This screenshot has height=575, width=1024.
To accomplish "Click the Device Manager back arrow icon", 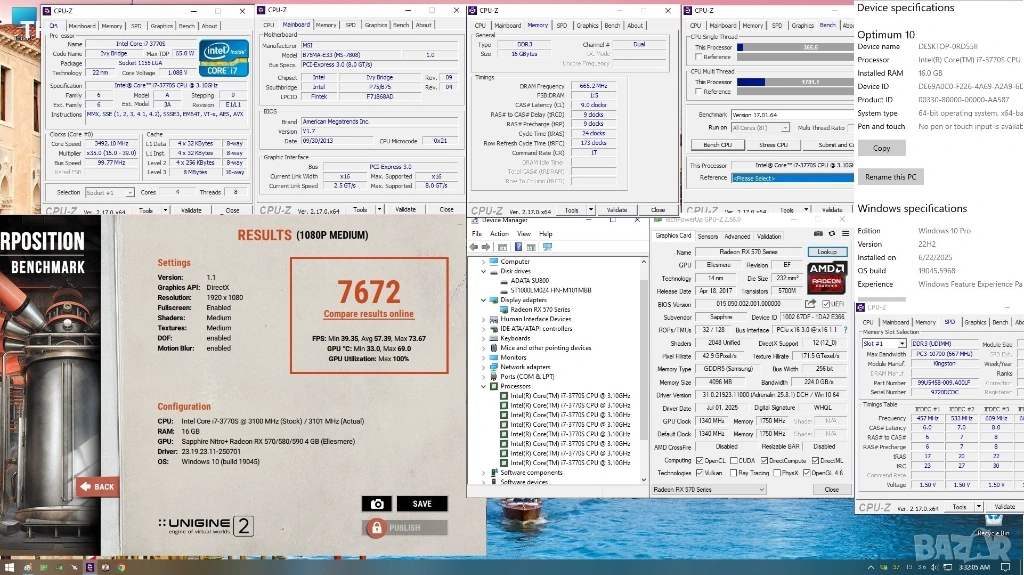I will coord(477,247).
